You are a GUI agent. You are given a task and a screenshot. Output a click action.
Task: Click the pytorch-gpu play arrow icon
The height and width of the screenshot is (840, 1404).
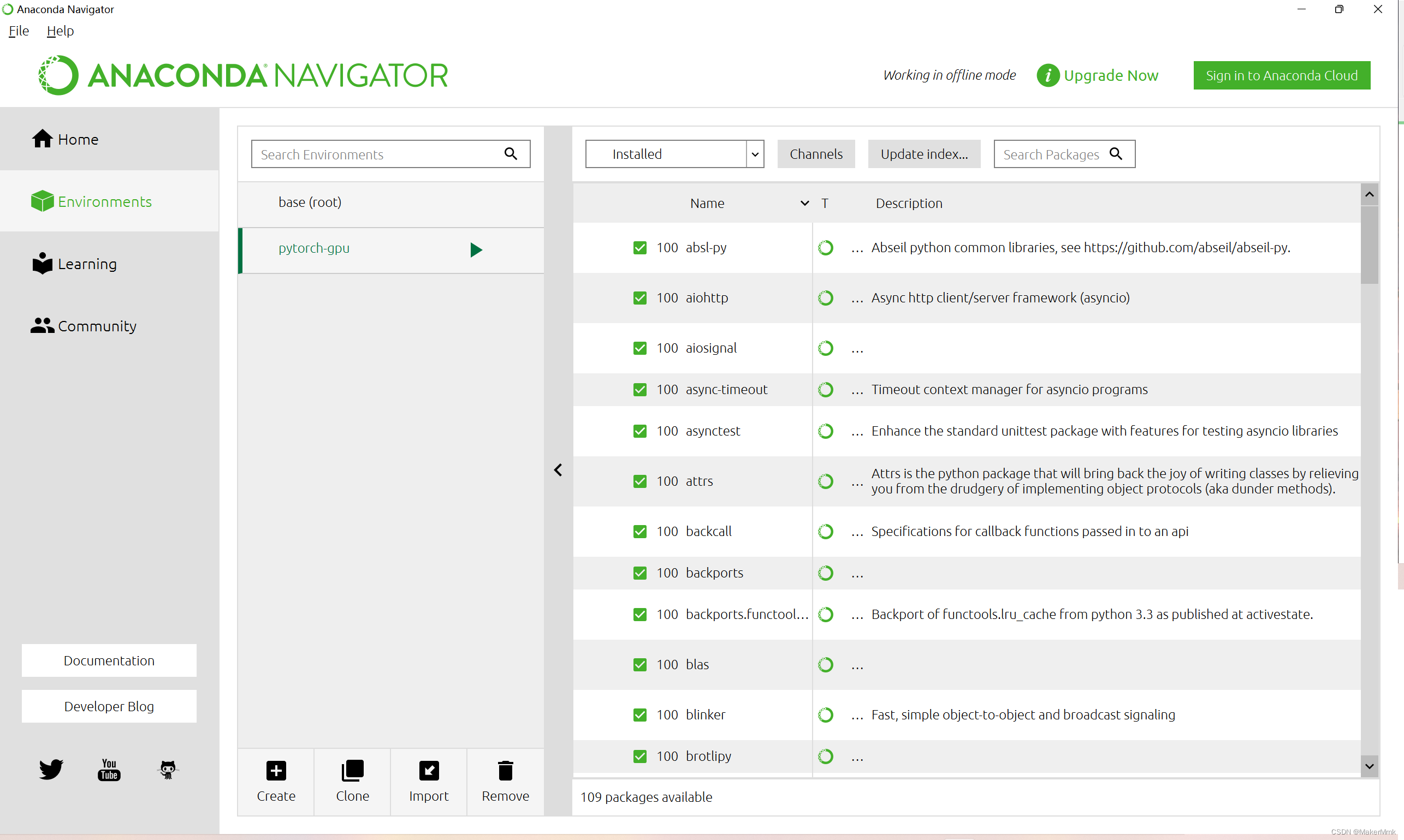[476, 249]
